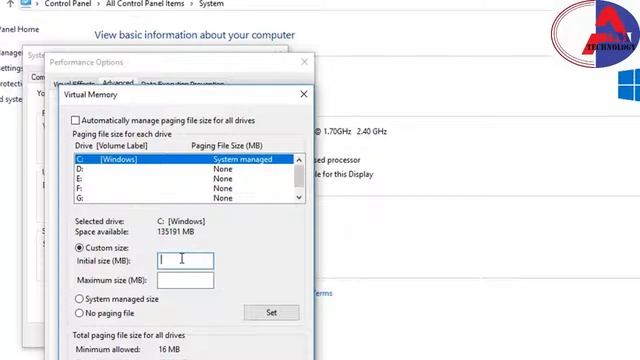Open Control Panel Home link
Image resolution: width=640 pixels, height=360 pixels.
click(x=19, y=29)
